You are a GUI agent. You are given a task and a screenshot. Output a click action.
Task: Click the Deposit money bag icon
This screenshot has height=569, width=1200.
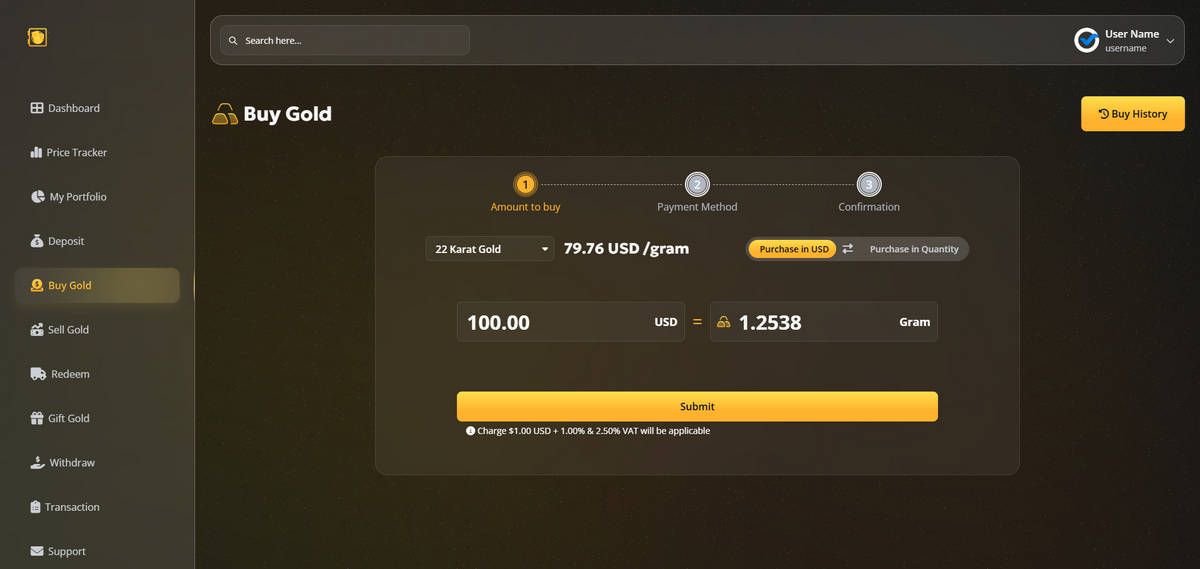coord(37,241)
